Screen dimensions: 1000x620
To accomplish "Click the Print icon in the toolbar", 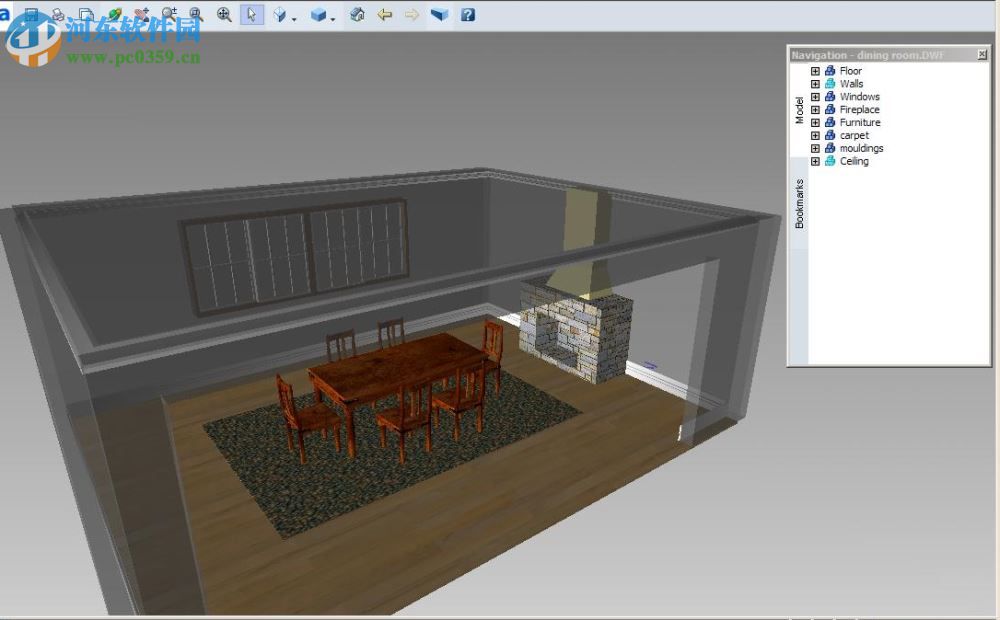I will click(57, 15).
